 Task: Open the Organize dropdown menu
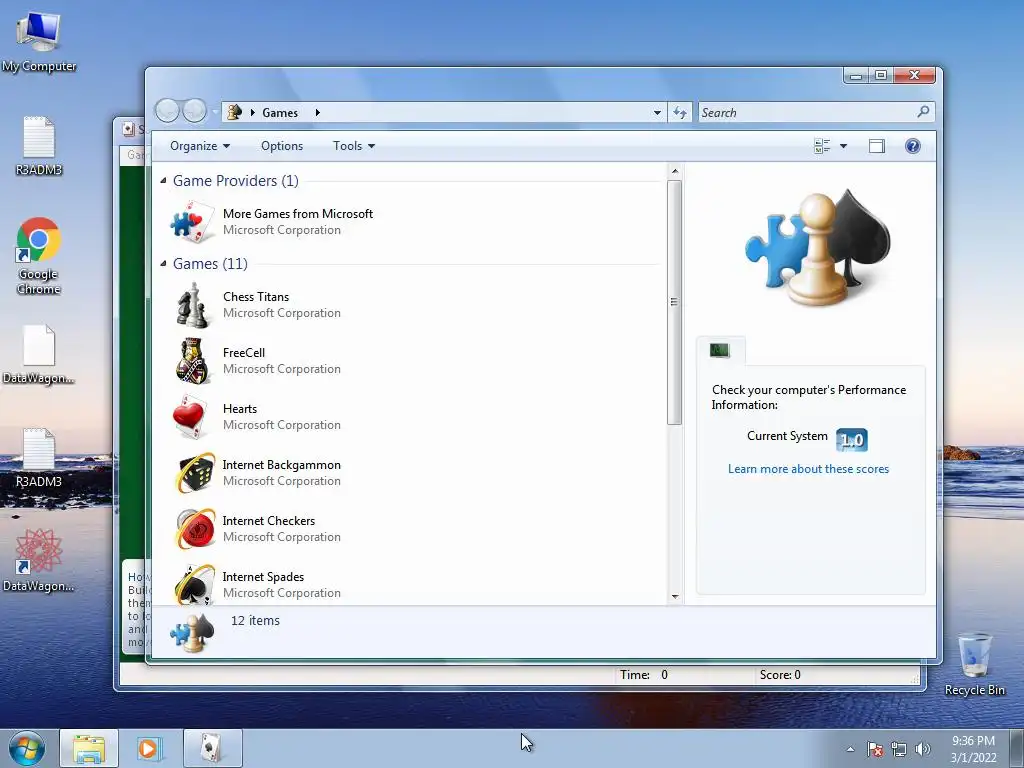tap(200, 146)
